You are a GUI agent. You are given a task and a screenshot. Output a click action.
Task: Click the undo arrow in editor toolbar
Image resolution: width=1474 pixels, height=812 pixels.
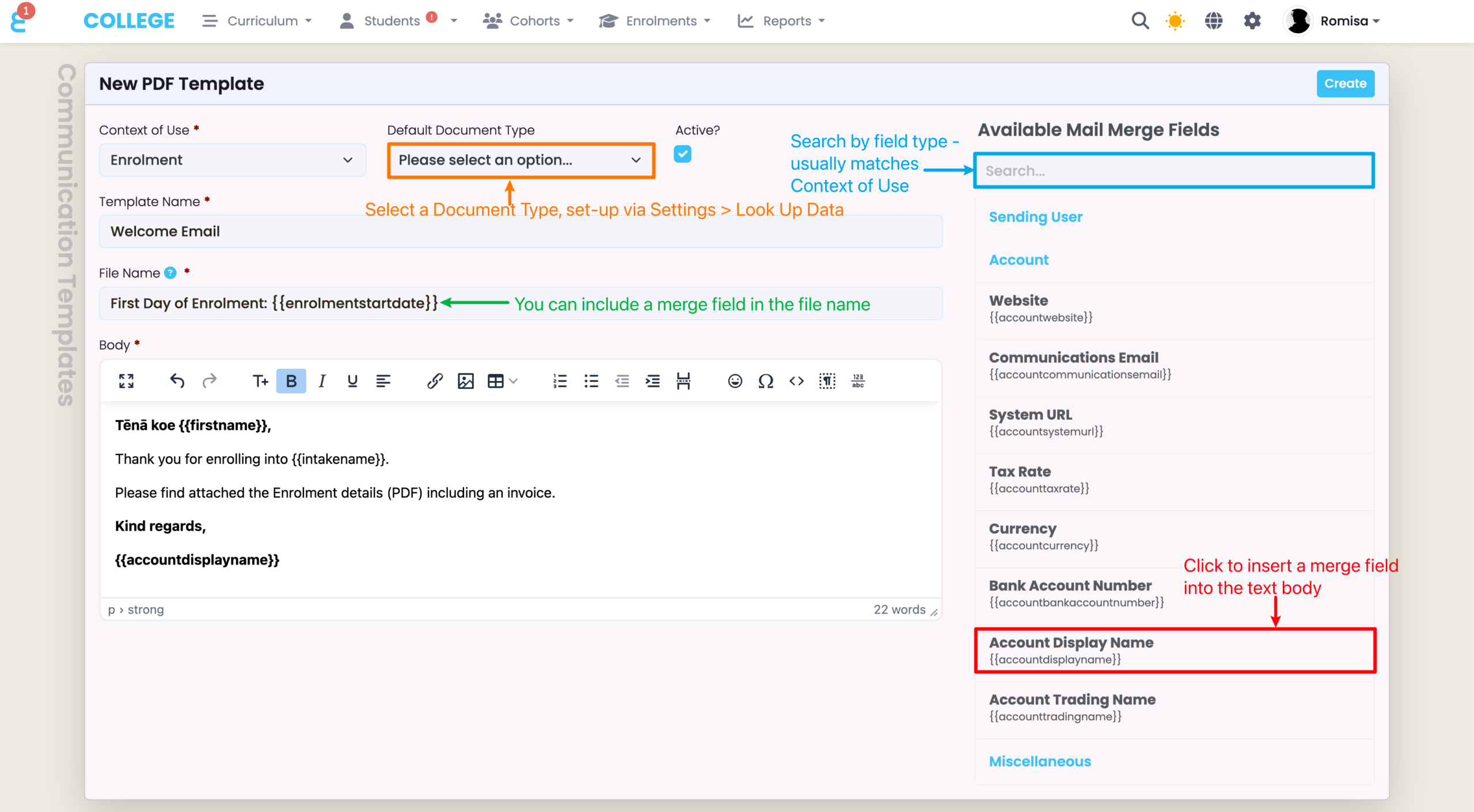tap(177, 381)
